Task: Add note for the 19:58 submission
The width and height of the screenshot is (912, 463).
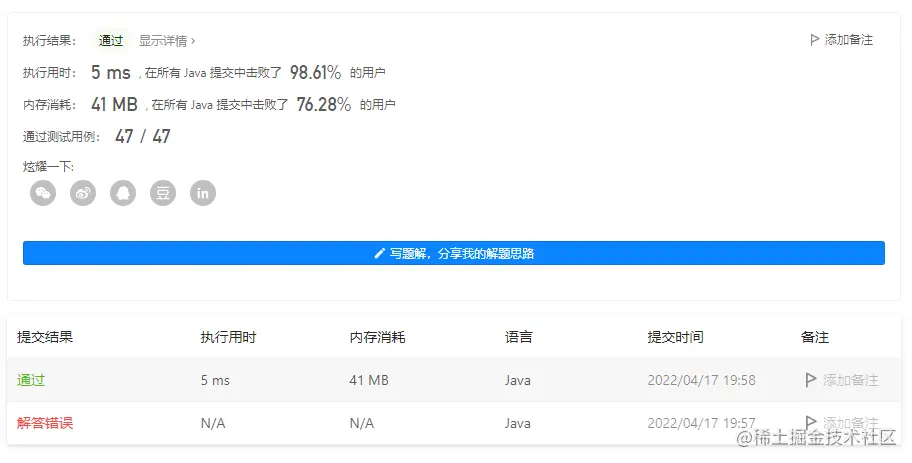Action: click(842, 380)
